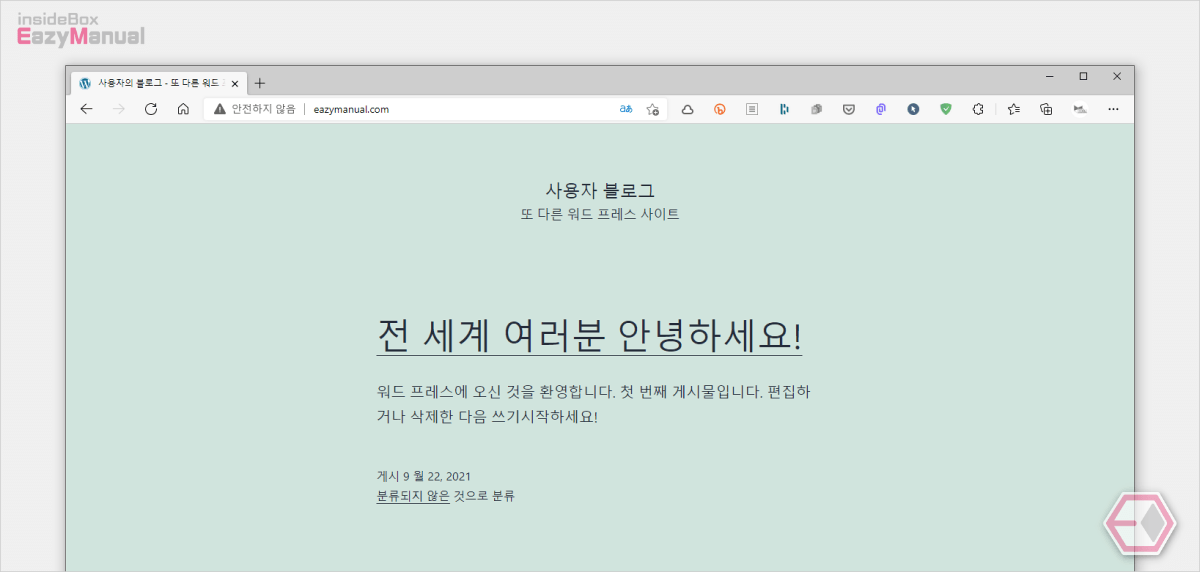The image size is (1200, 572).
Task: Click the 또 다른 워드 프레스 사이트 tagline
Action: (x=600, y=214)
